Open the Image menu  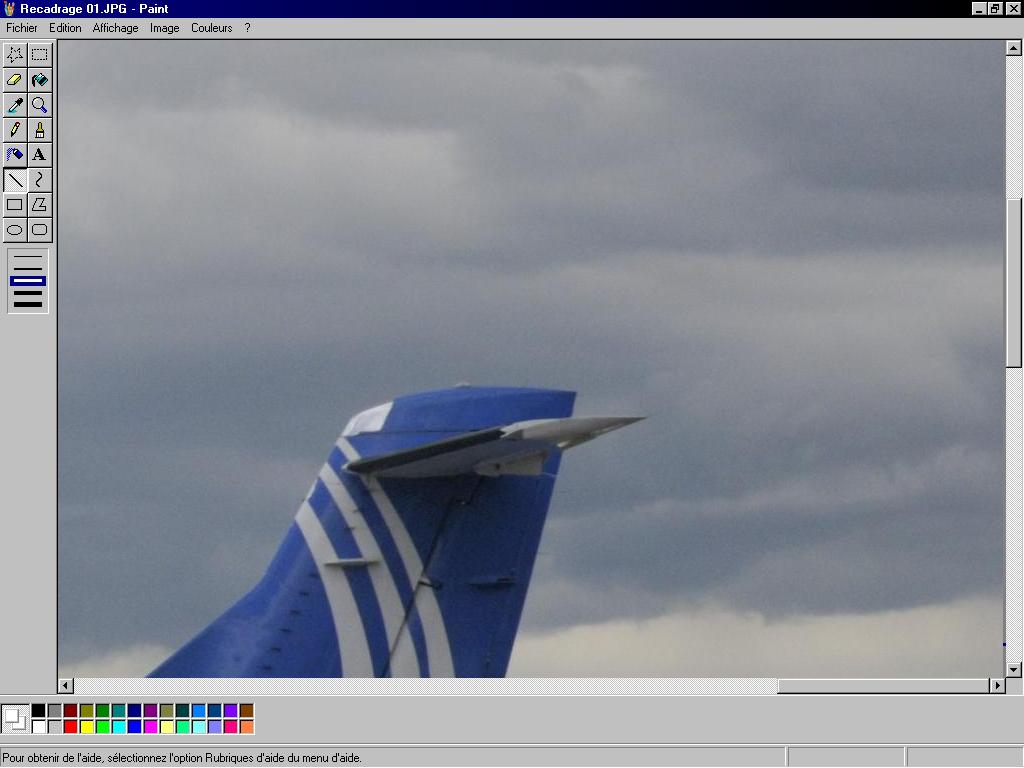pos(164,28)
